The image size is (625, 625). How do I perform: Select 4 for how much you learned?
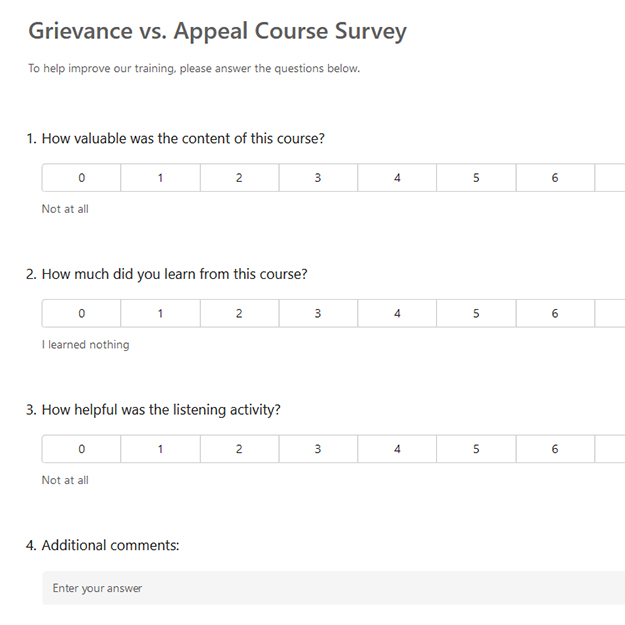[397, 313]
